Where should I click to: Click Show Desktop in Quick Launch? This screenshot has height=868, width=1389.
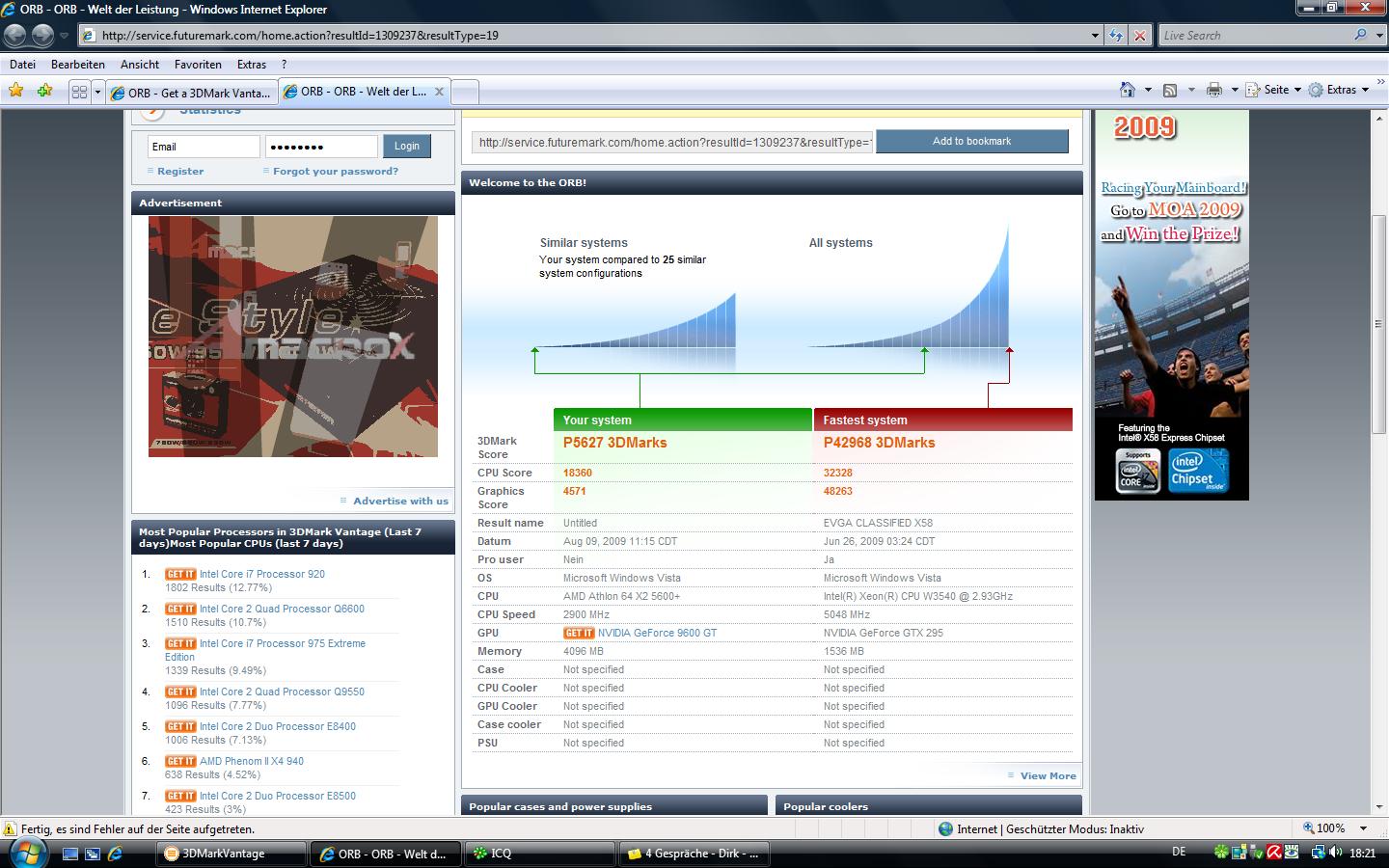tap(70, 854)
